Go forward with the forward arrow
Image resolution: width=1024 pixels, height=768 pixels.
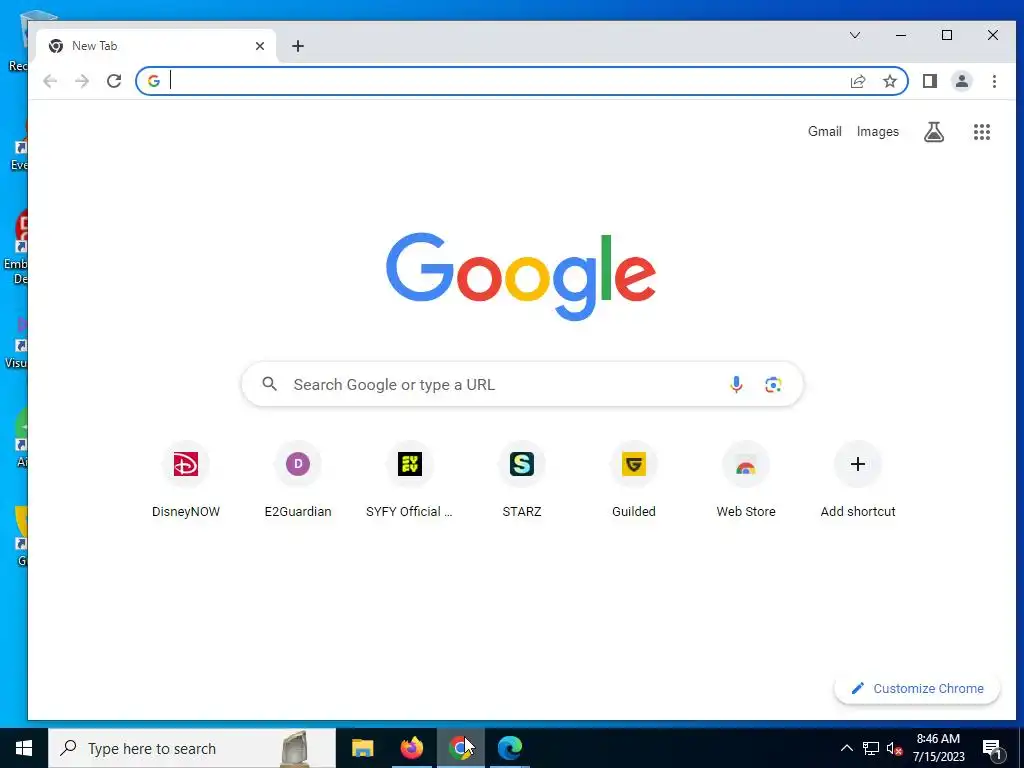(x=82, y=81)
